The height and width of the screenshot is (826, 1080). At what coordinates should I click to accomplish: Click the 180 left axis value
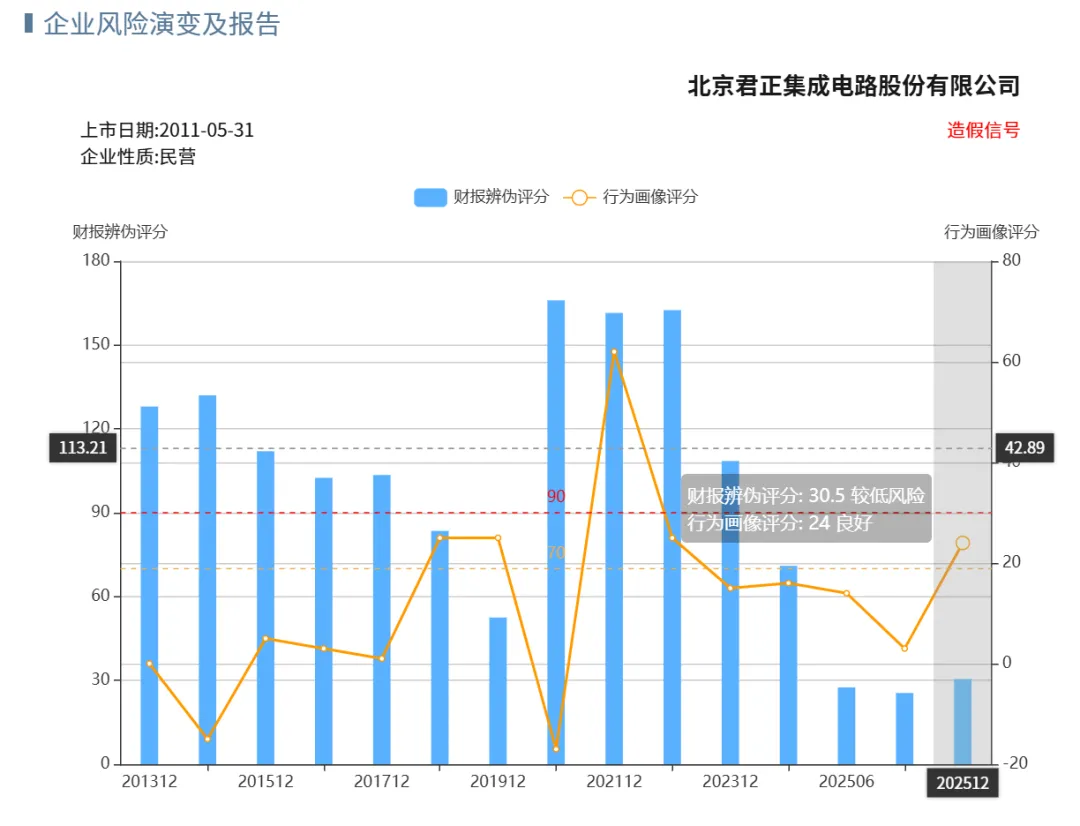tap(96, 260)
